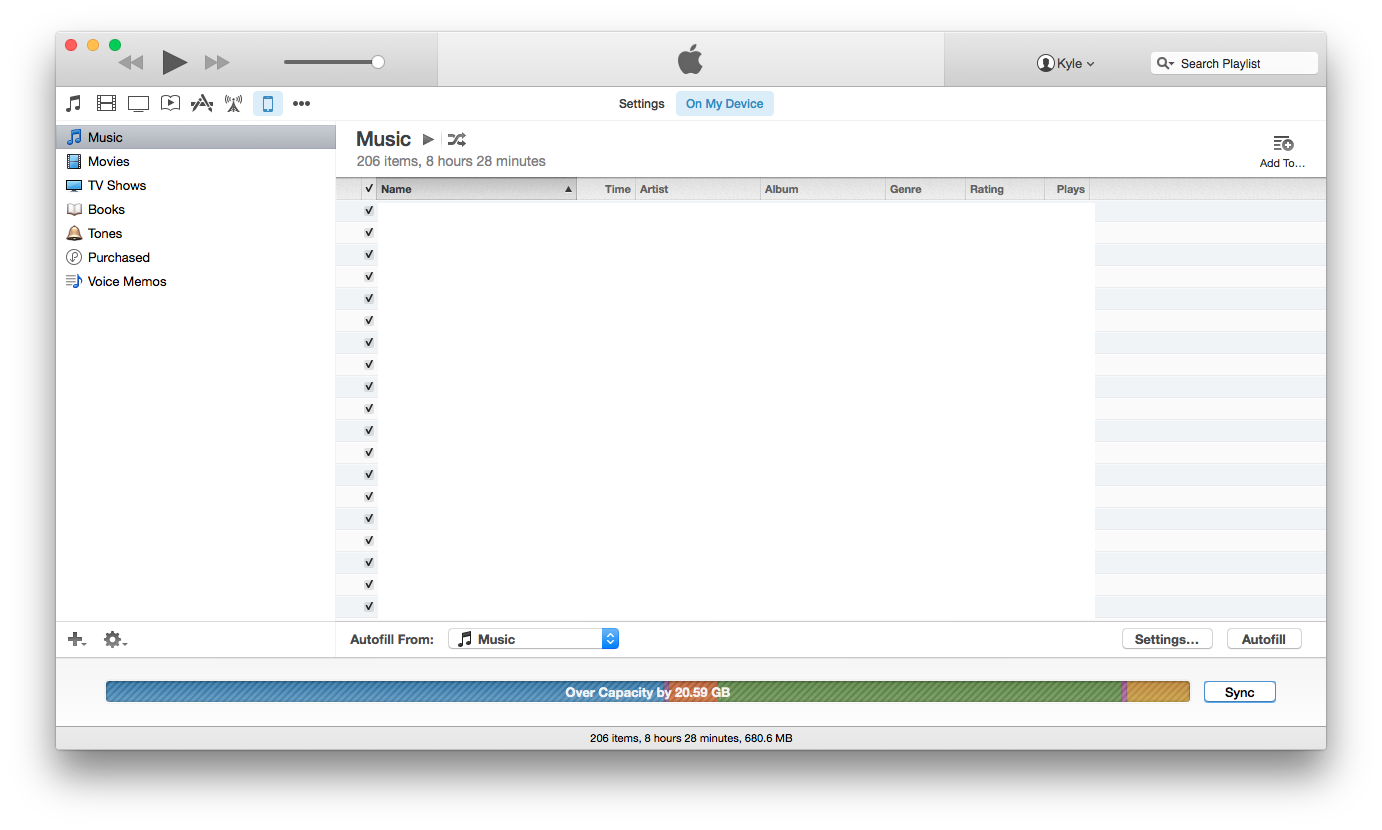Image resolution: width=1382 pixels, height=830 pixels.
Task: Select Purchased in the device sidebar
Action: pos(196,257)
